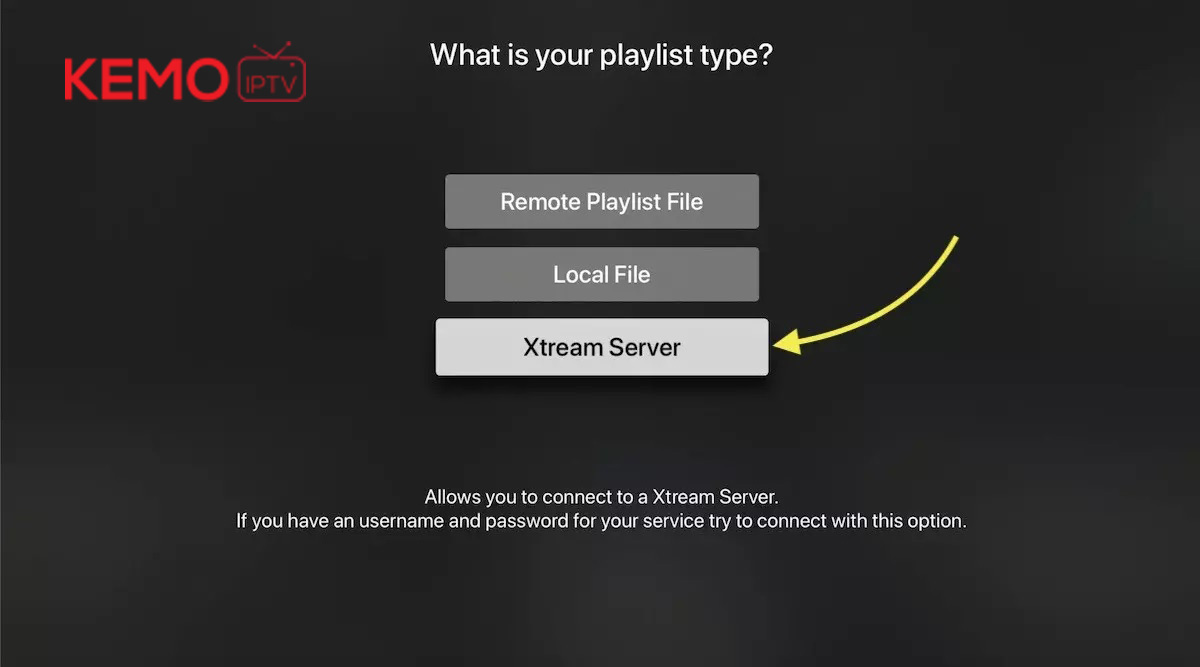The width and height of the screenshot is (1200, 667).
Task: Pick the Local File option
Action: point(602,274)
